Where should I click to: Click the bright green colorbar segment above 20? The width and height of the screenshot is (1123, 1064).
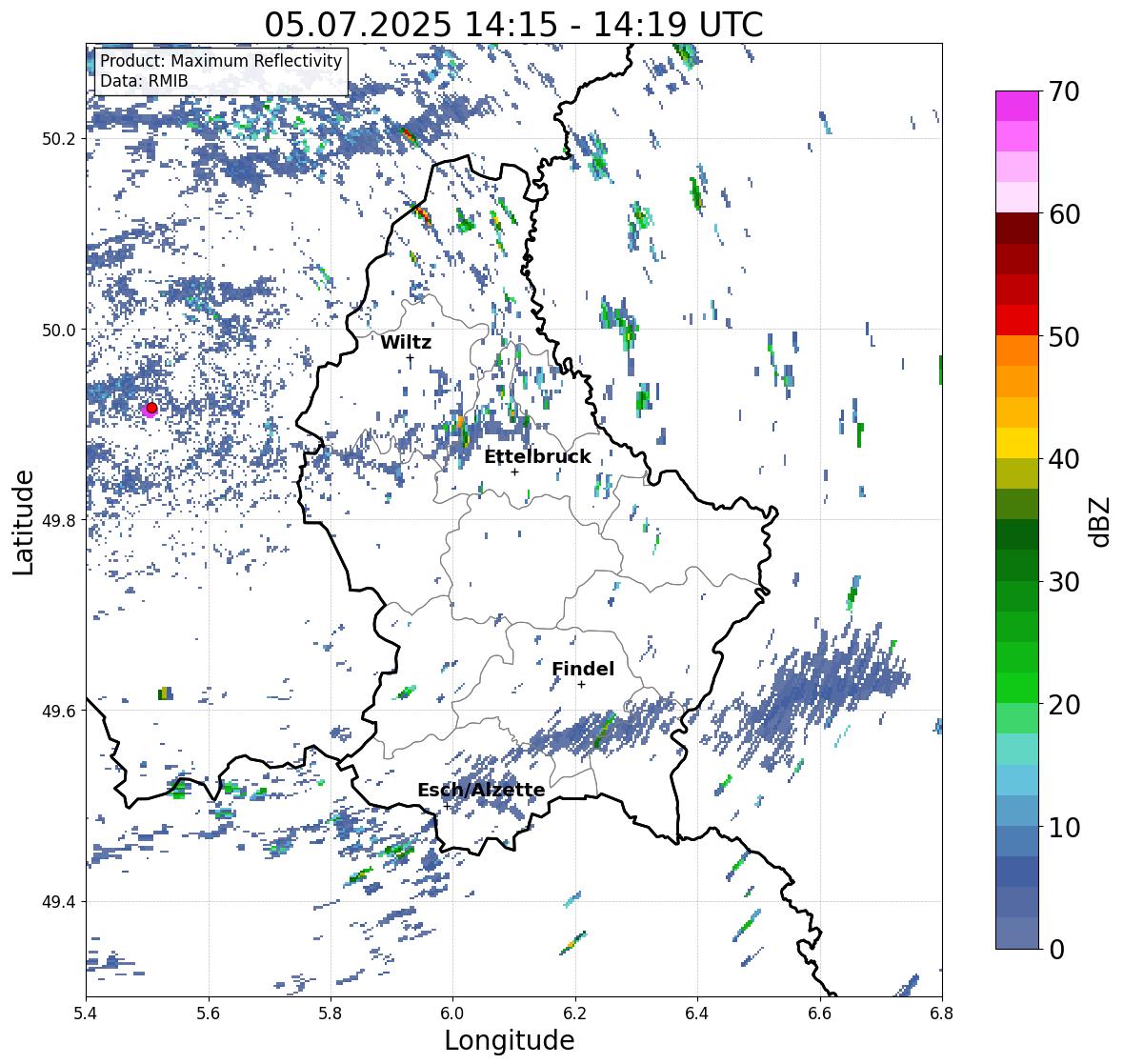click(x=1017, y=688)
